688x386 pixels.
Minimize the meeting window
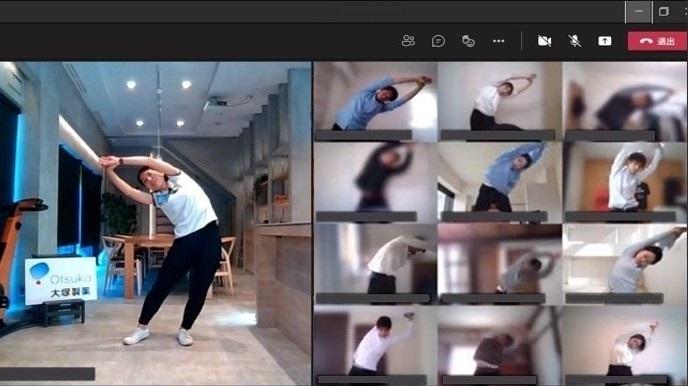pos(638,12)
